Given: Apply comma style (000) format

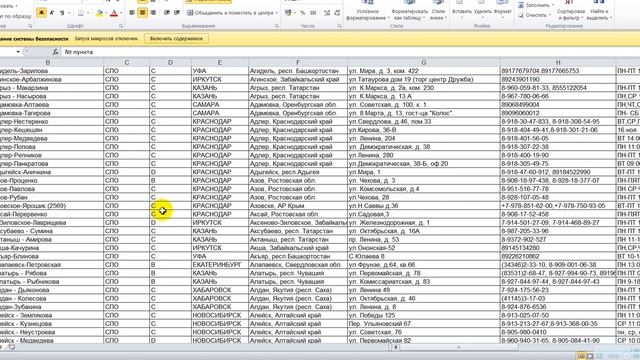Looking at the screenshot, I should (x=313, y=13).
